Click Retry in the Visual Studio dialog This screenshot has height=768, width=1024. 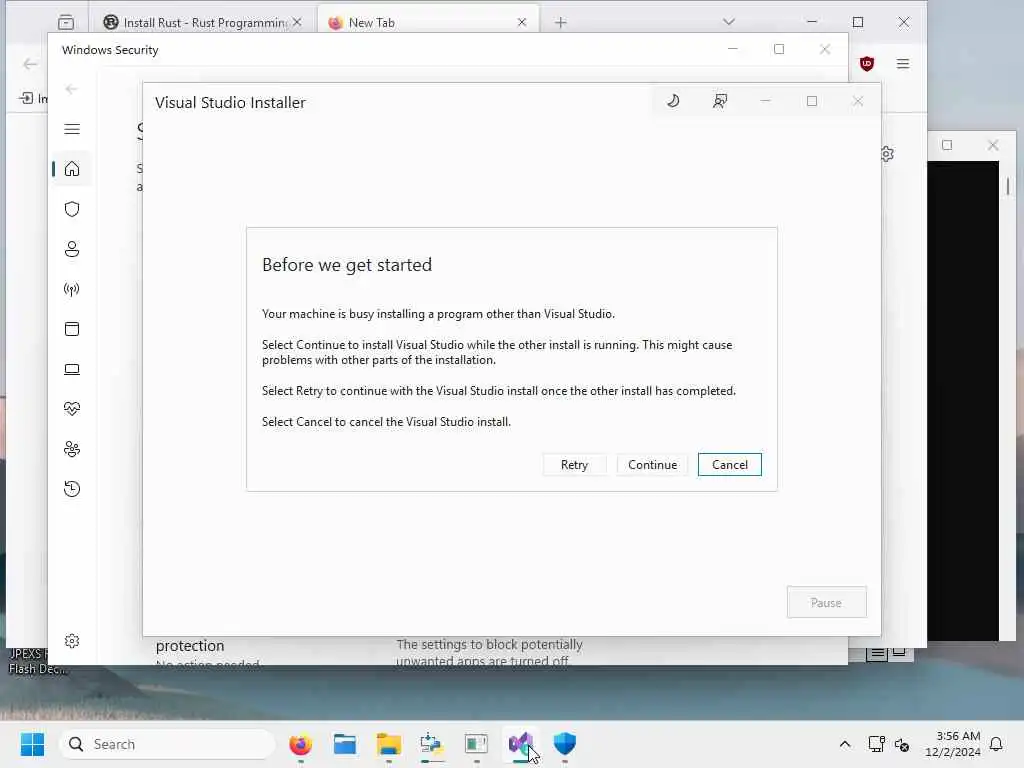(574, 464)
